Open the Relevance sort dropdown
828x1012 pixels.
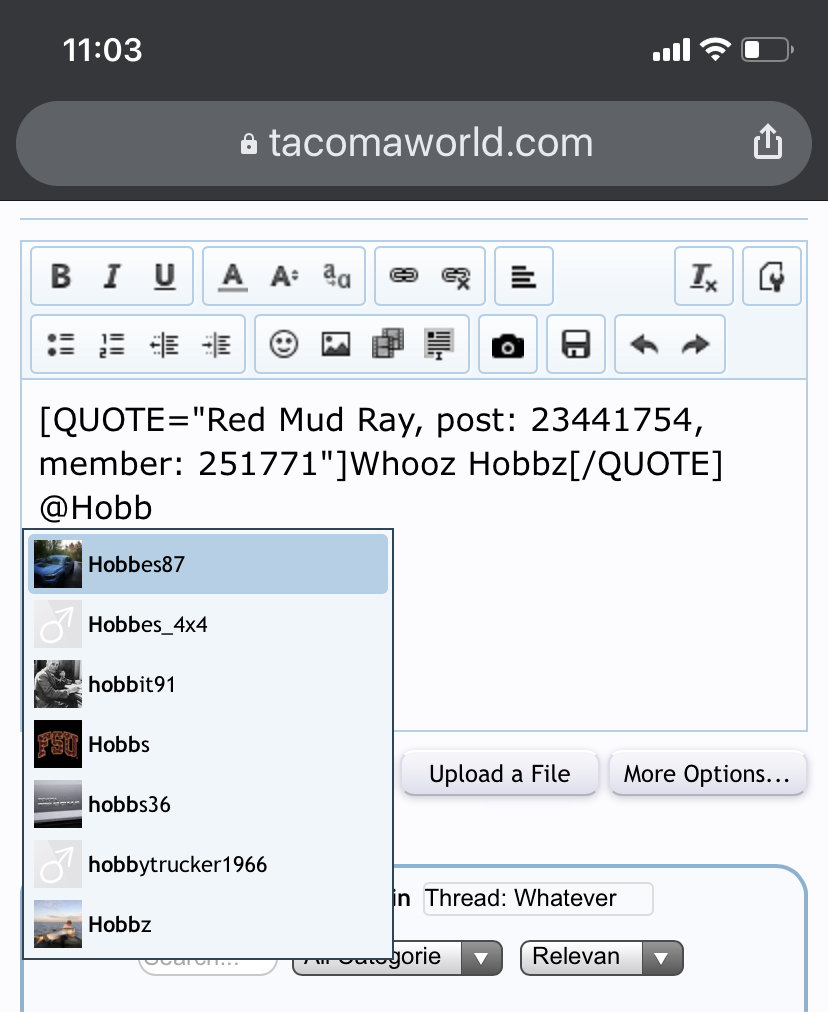tap(601, 957)
